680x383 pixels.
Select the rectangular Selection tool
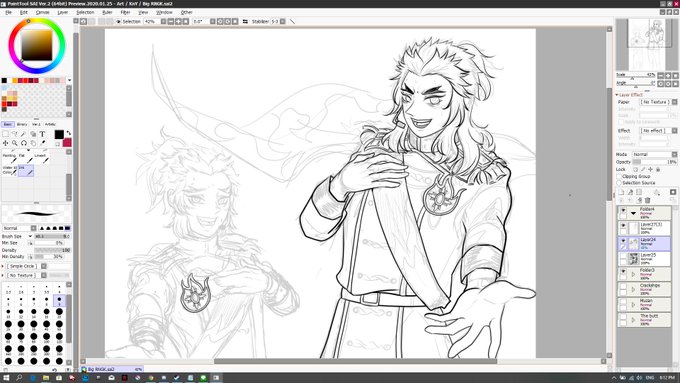coord(6,134)
